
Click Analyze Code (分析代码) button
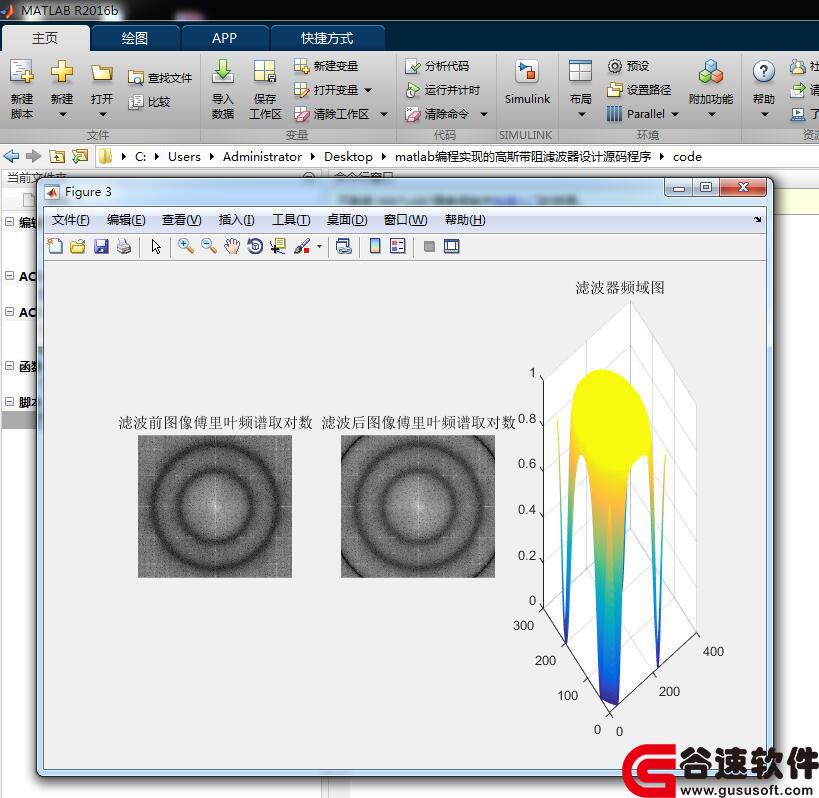pyautogui.click(x=437, y=66)
